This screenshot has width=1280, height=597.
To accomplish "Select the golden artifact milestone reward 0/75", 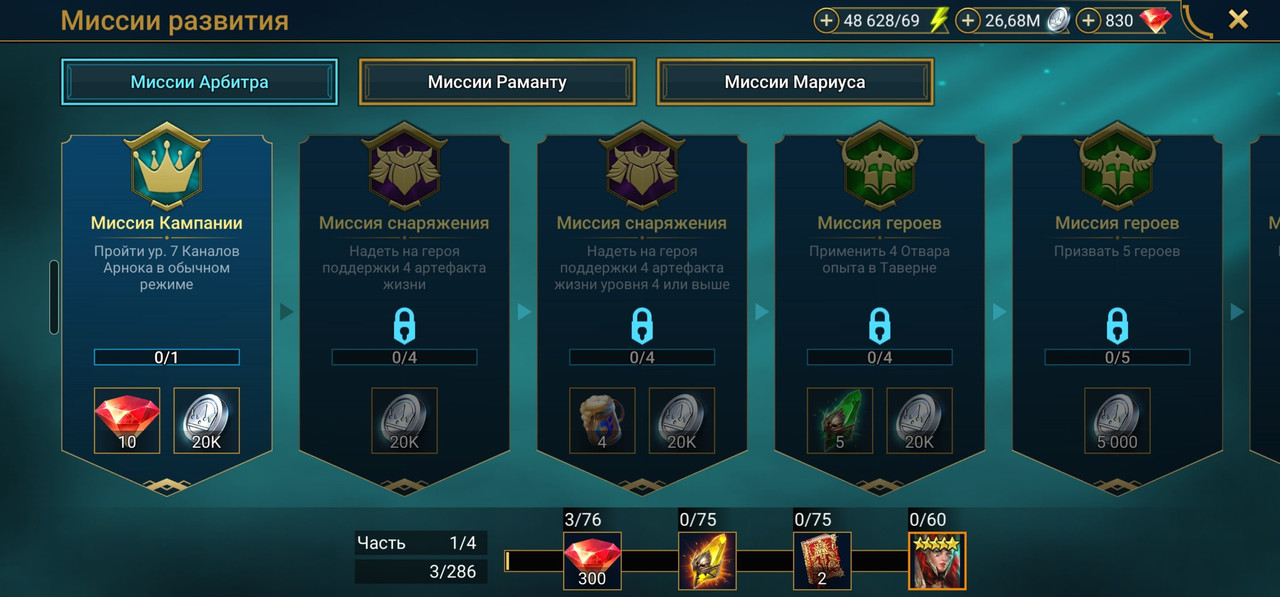I will click(x=708, y=561).
